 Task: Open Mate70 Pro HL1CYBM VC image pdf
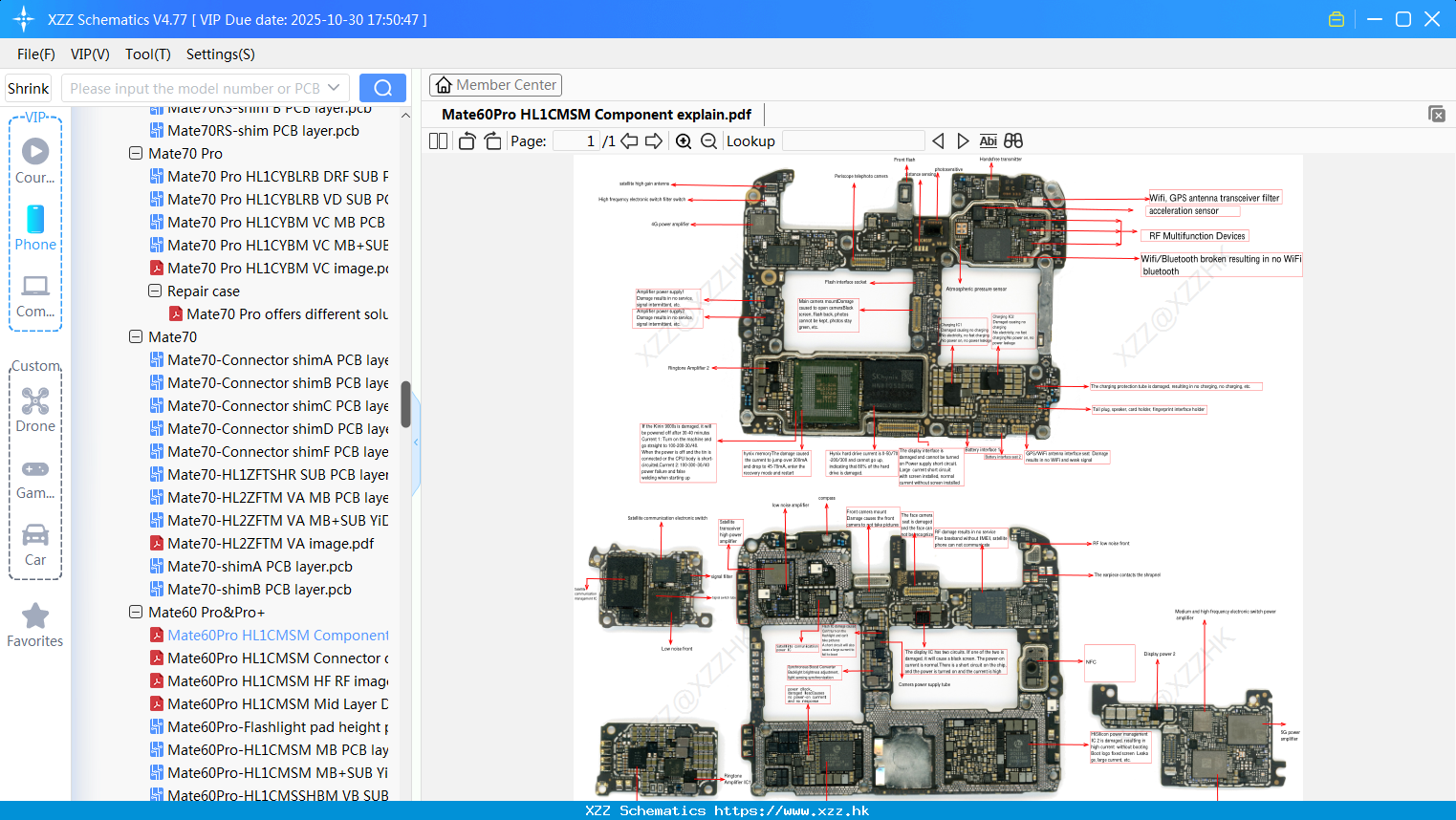click(270, 268)
